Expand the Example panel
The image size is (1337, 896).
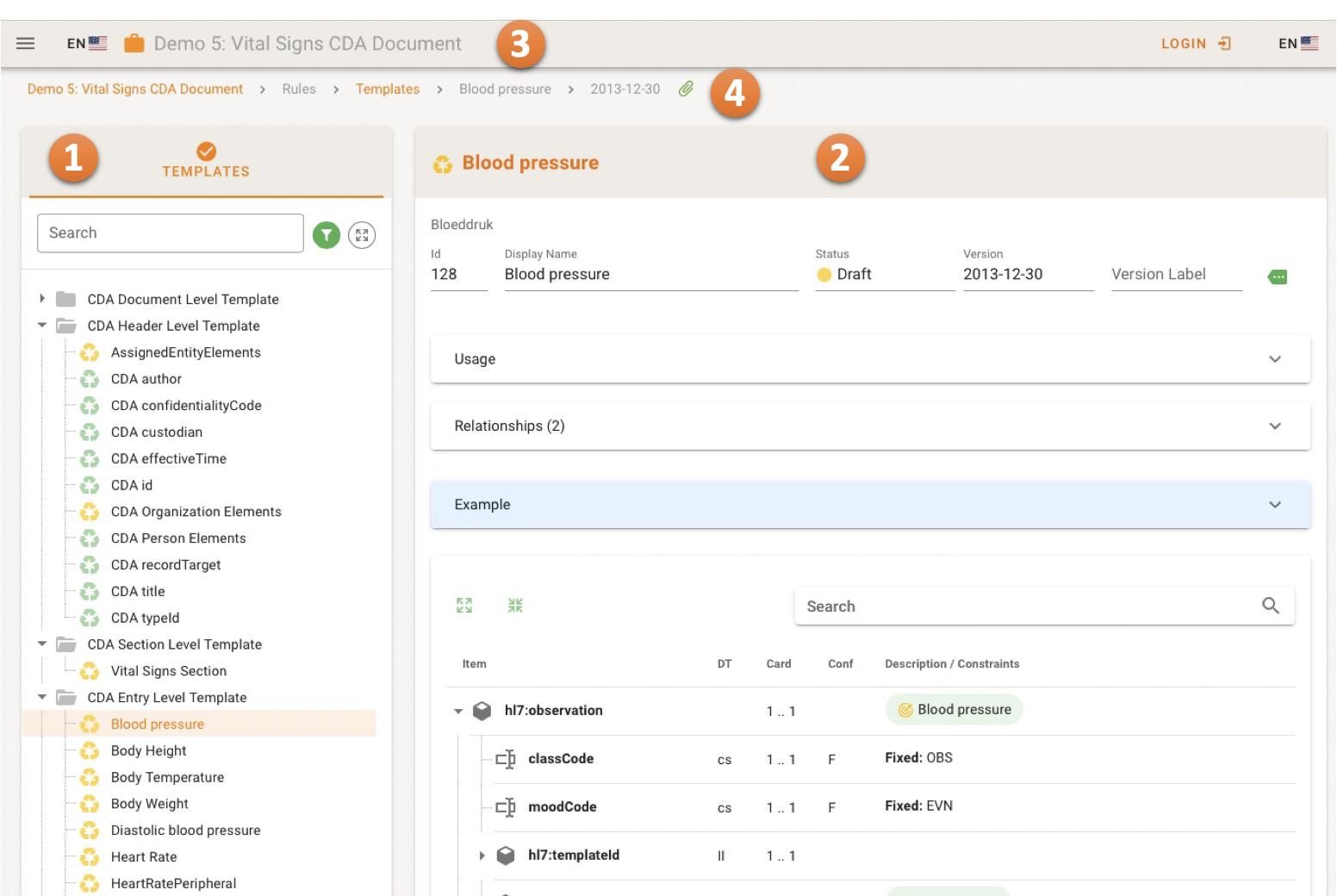click(870, 505)
